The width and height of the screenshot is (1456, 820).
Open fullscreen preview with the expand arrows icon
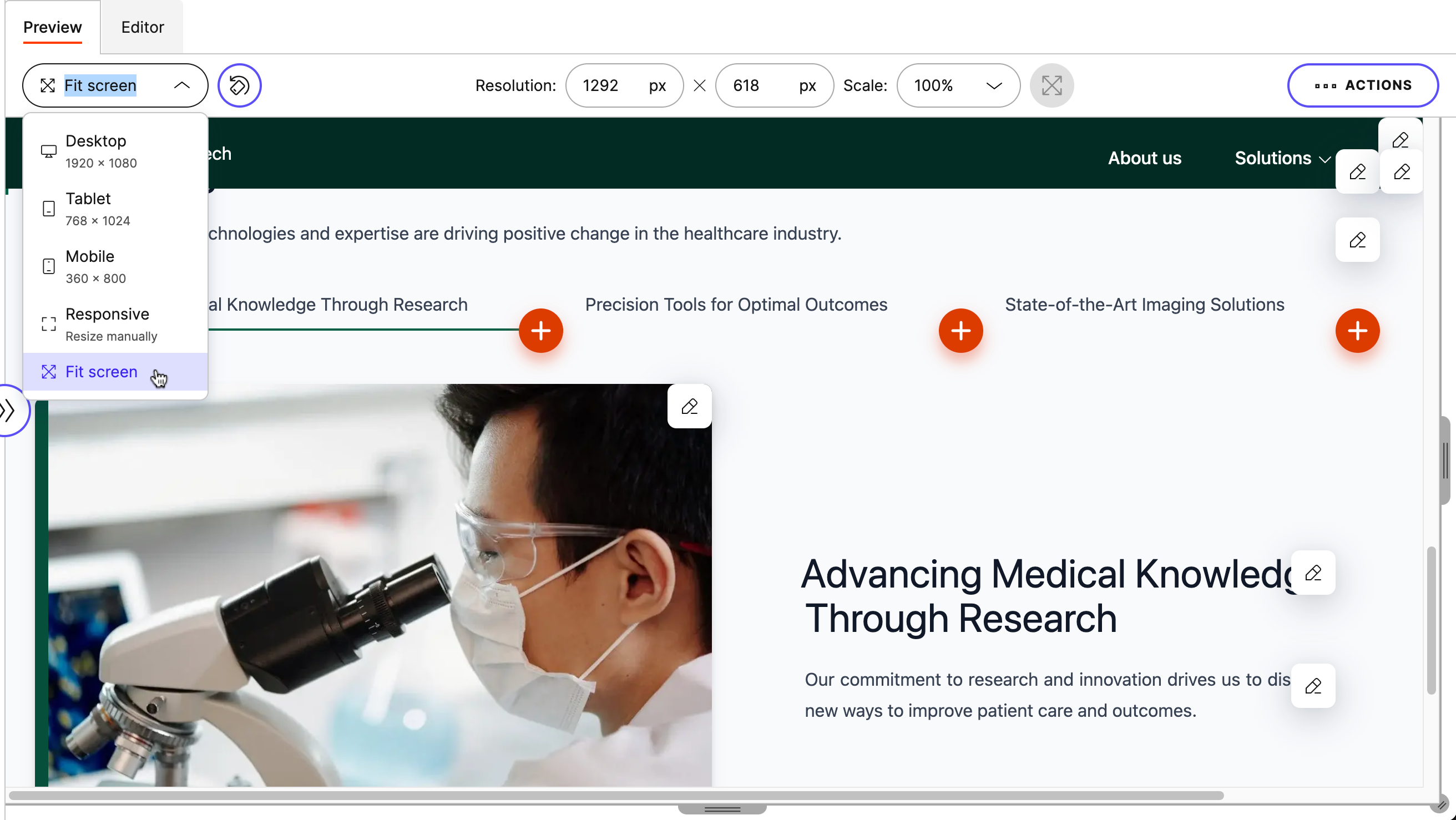pos(1051,85)
